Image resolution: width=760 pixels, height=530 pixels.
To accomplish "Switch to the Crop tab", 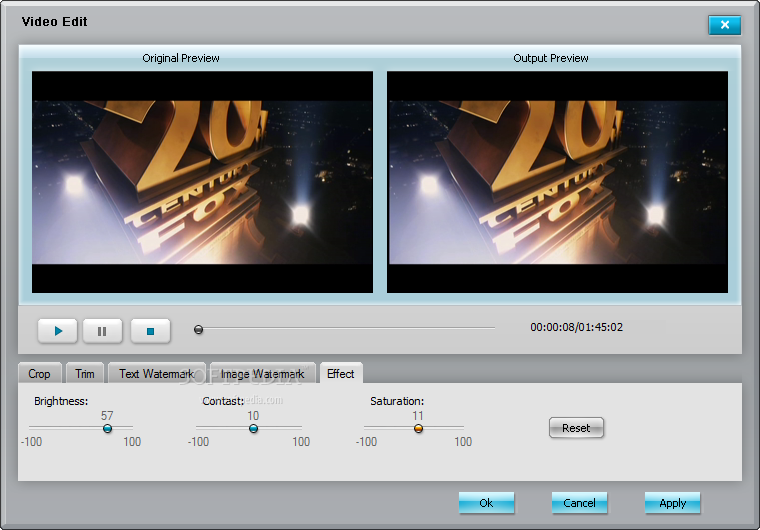I will click(39, 373).
